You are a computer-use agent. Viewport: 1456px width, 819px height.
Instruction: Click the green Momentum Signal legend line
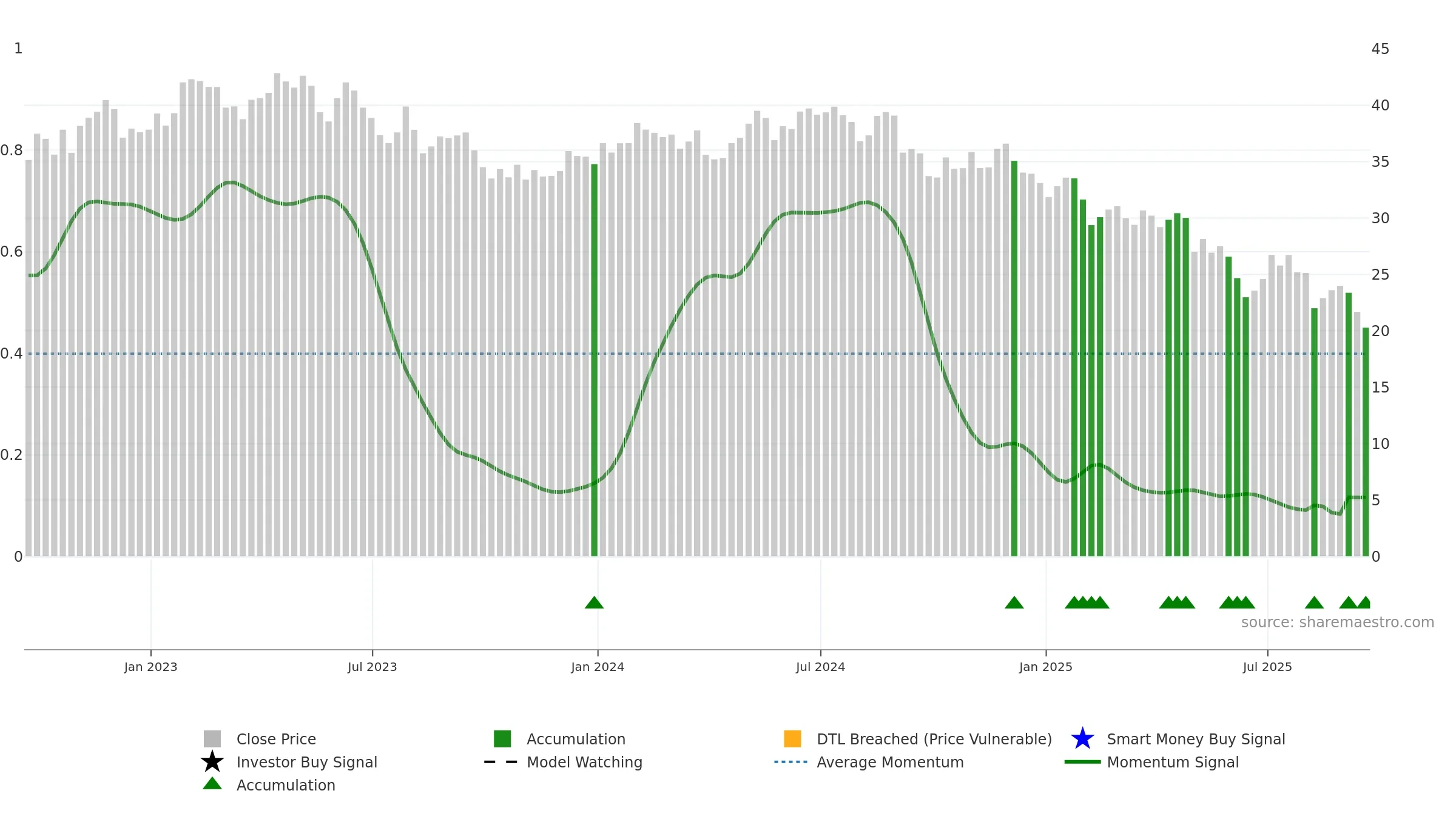coord(1082,762)
